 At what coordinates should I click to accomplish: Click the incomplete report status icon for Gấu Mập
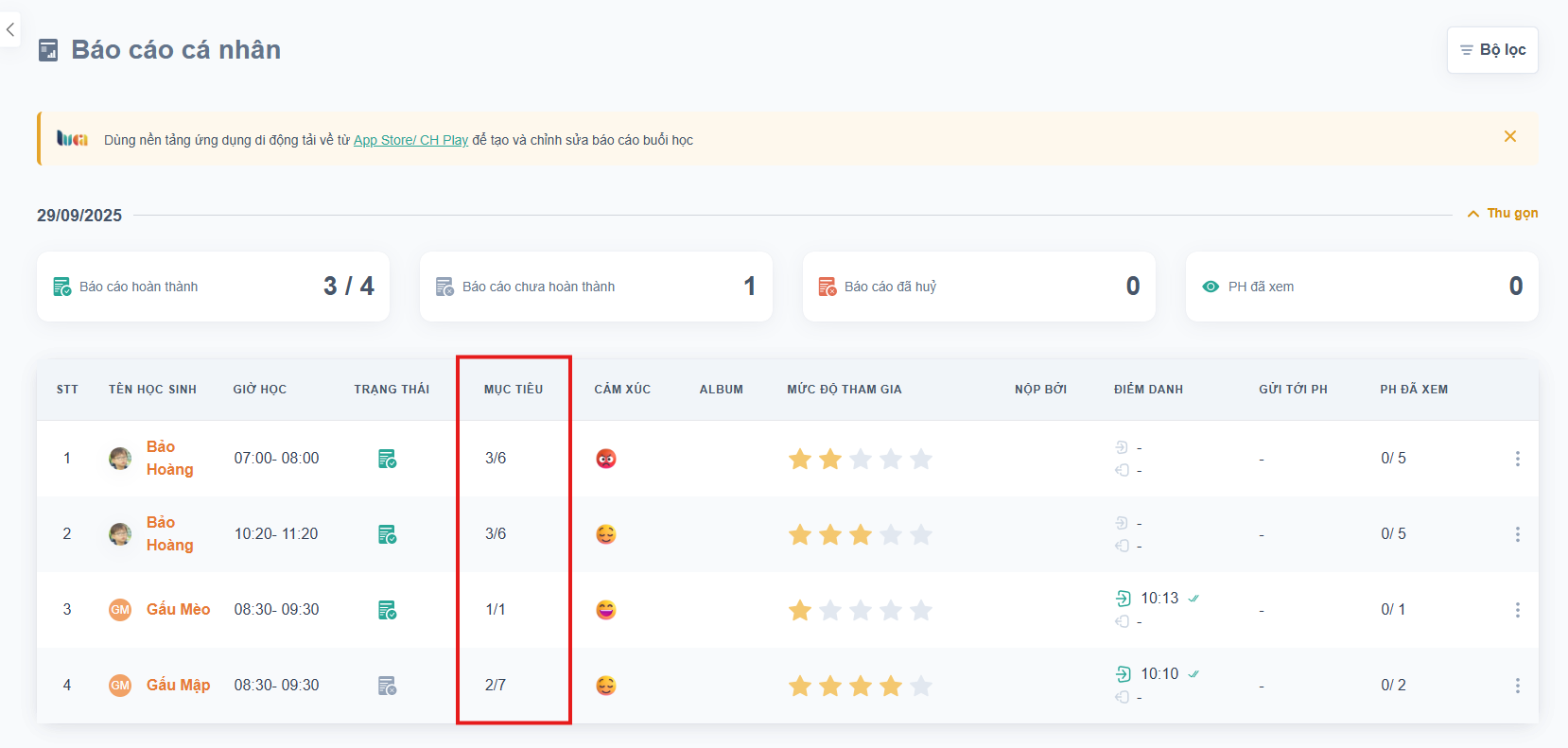387,686
